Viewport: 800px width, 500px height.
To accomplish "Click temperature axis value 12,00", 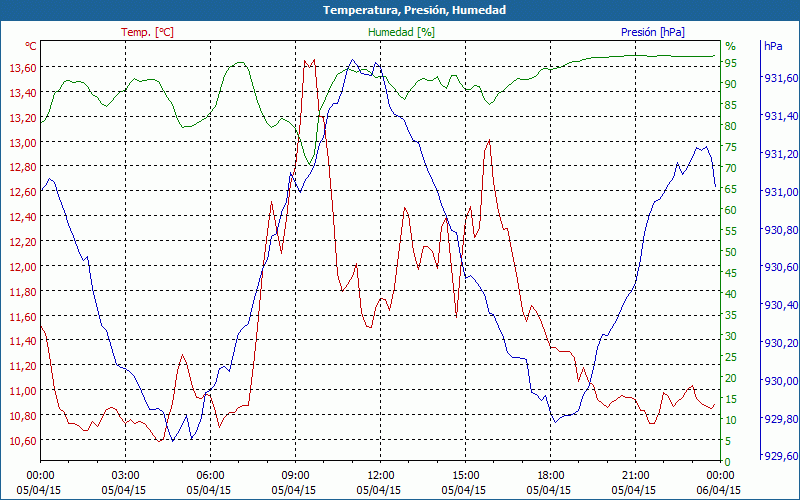I will point(23,266).
